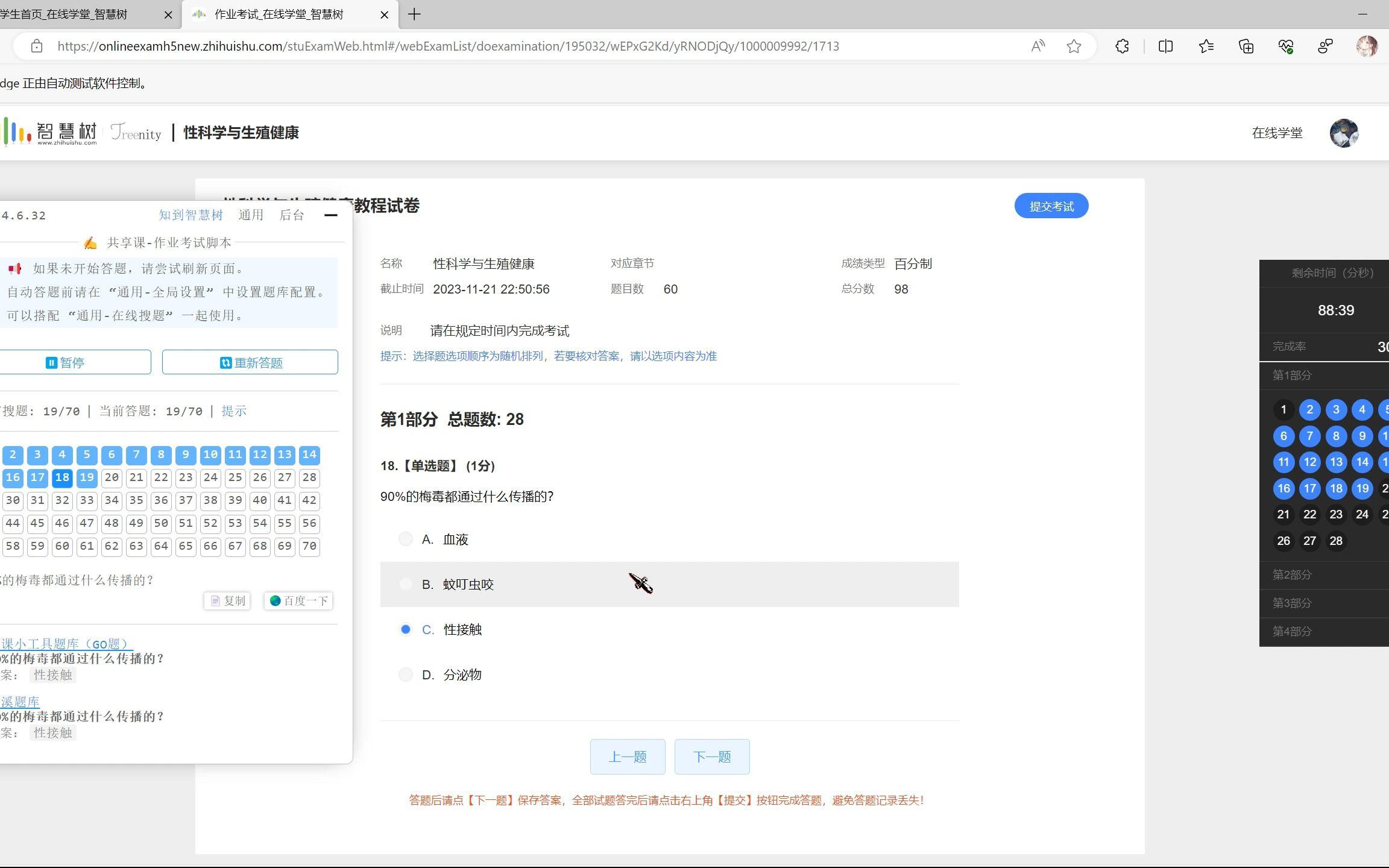Click 提交考试 submit button

click(x=1051, y=206)
